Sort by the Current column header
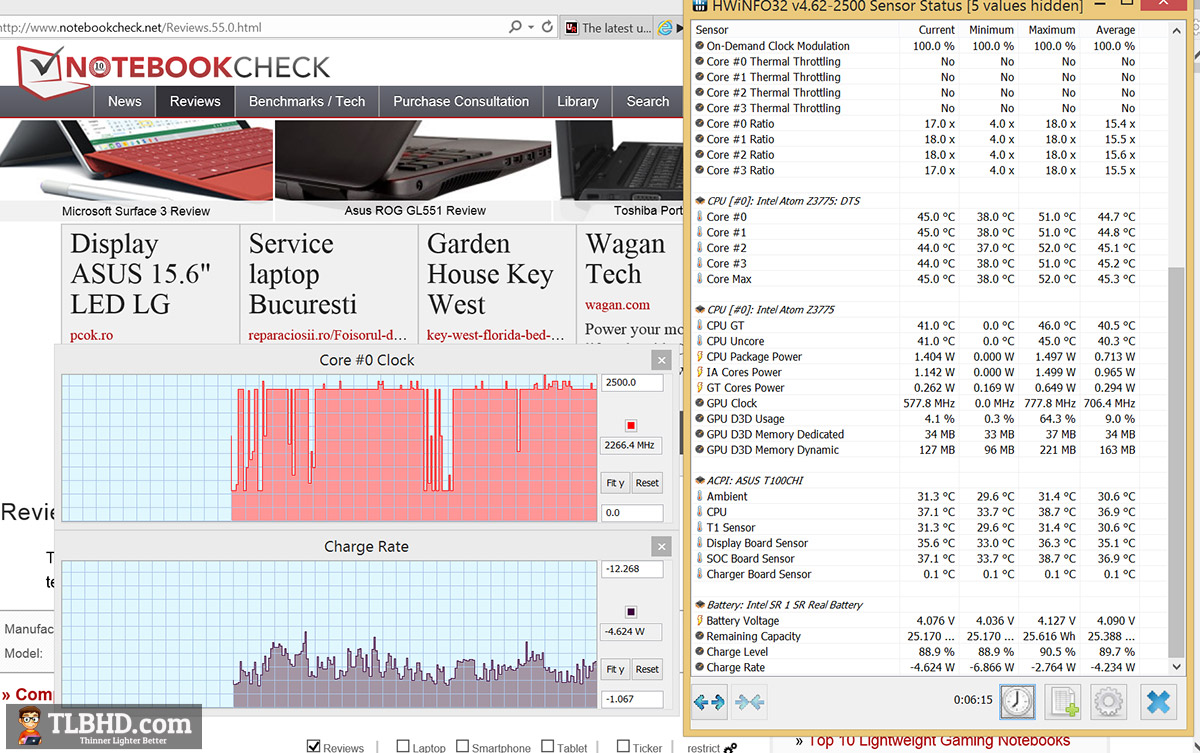Viewport: 1200px width, 753px height. tap(937, 30)
